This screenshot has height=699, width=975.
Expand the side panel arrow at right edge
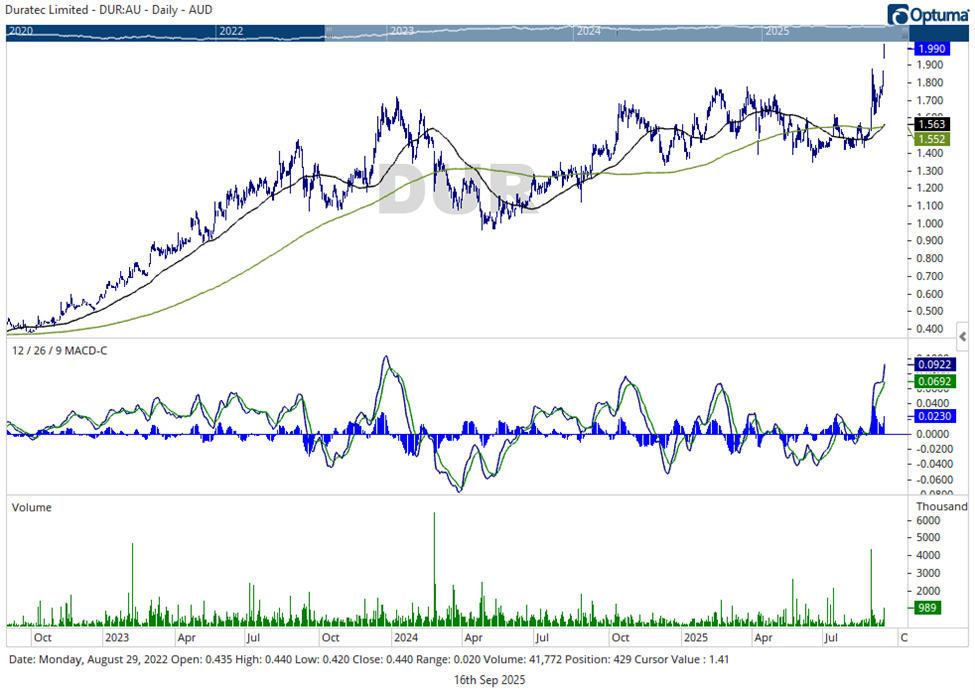(962, 335)
